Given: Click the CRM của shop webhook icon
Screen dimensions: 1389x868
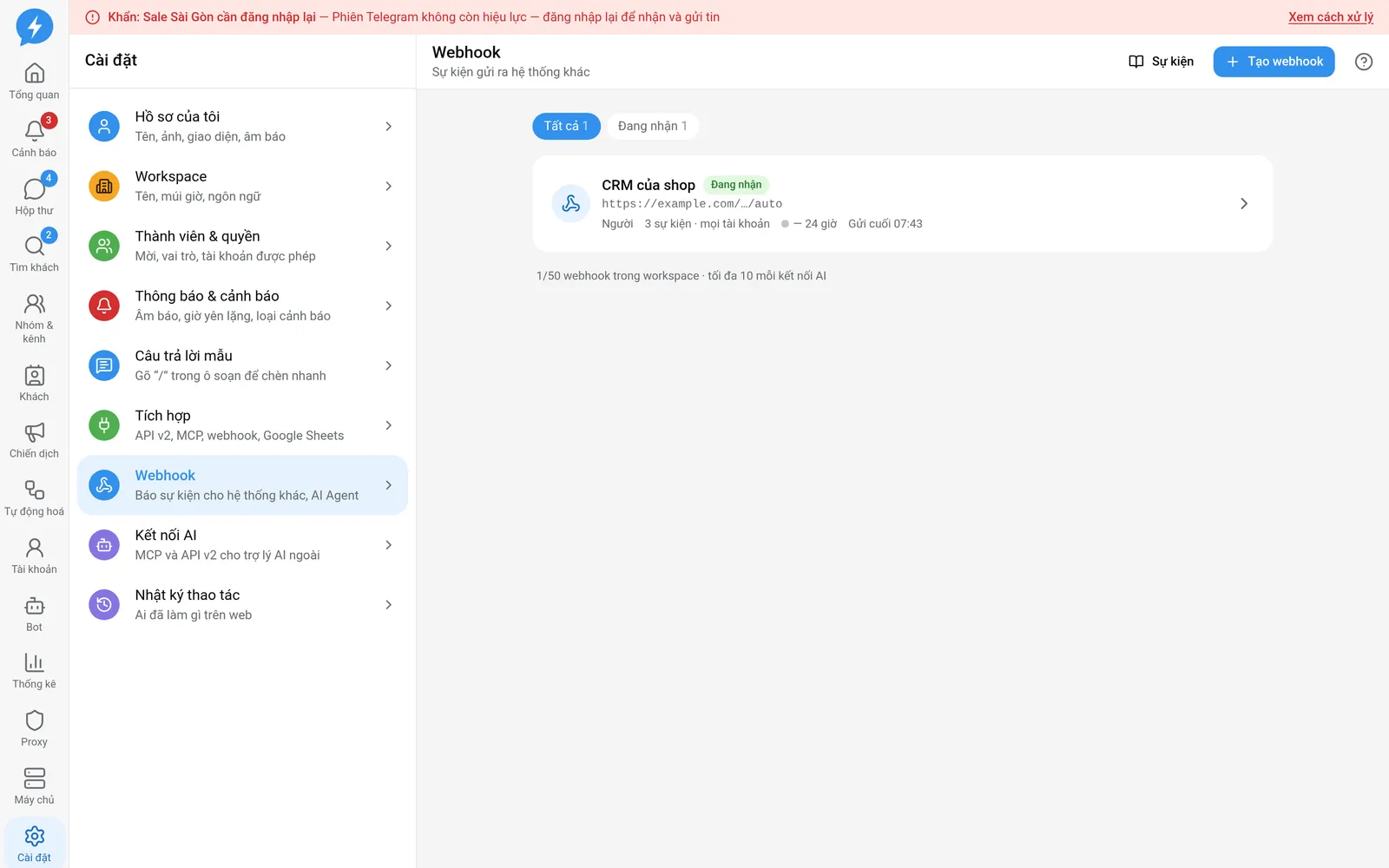Looking at the screenshot, I should (x=571, y=203).
